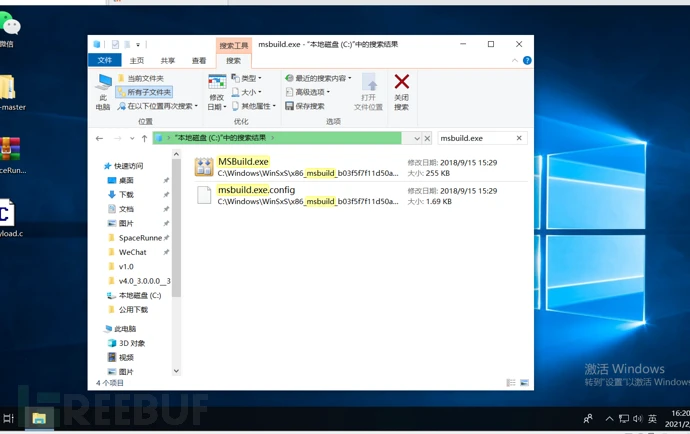Open Explorer help question mark icon
Screen dimensions: 690x434
(x=527, y=60)
